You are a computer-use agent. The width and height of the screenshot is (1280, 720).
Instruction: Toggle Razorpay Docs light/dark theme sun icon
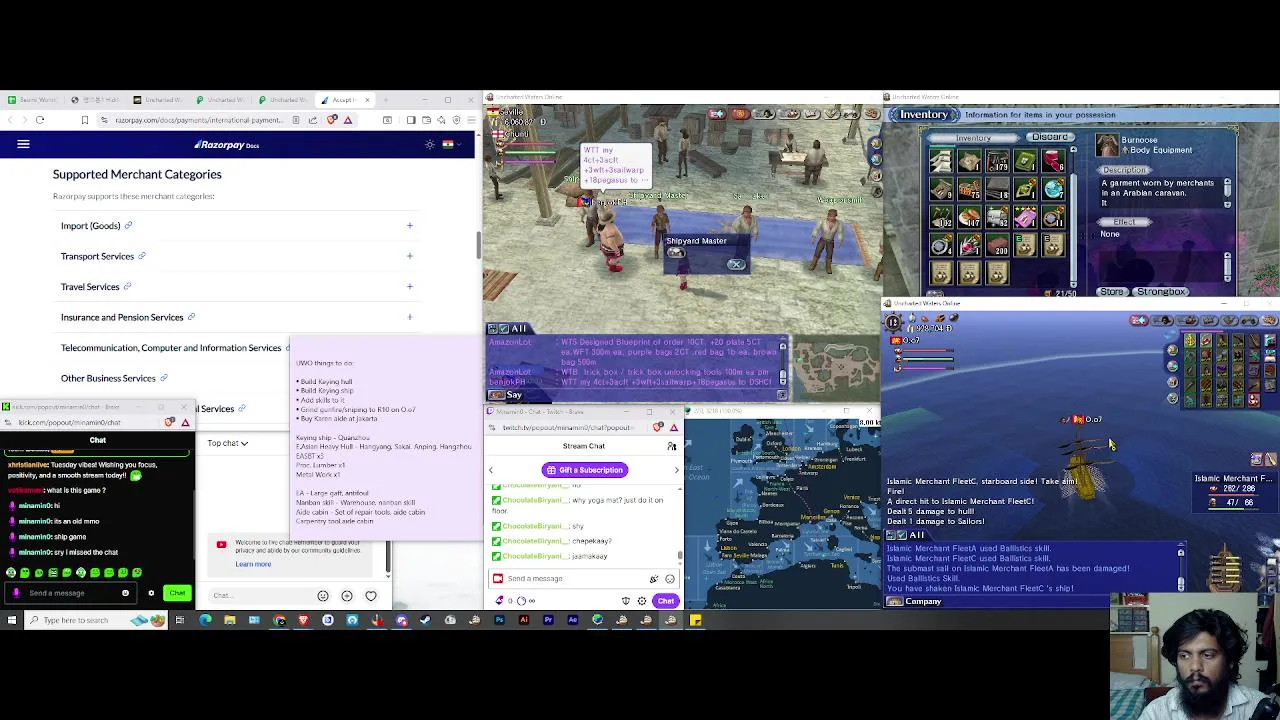430,144
